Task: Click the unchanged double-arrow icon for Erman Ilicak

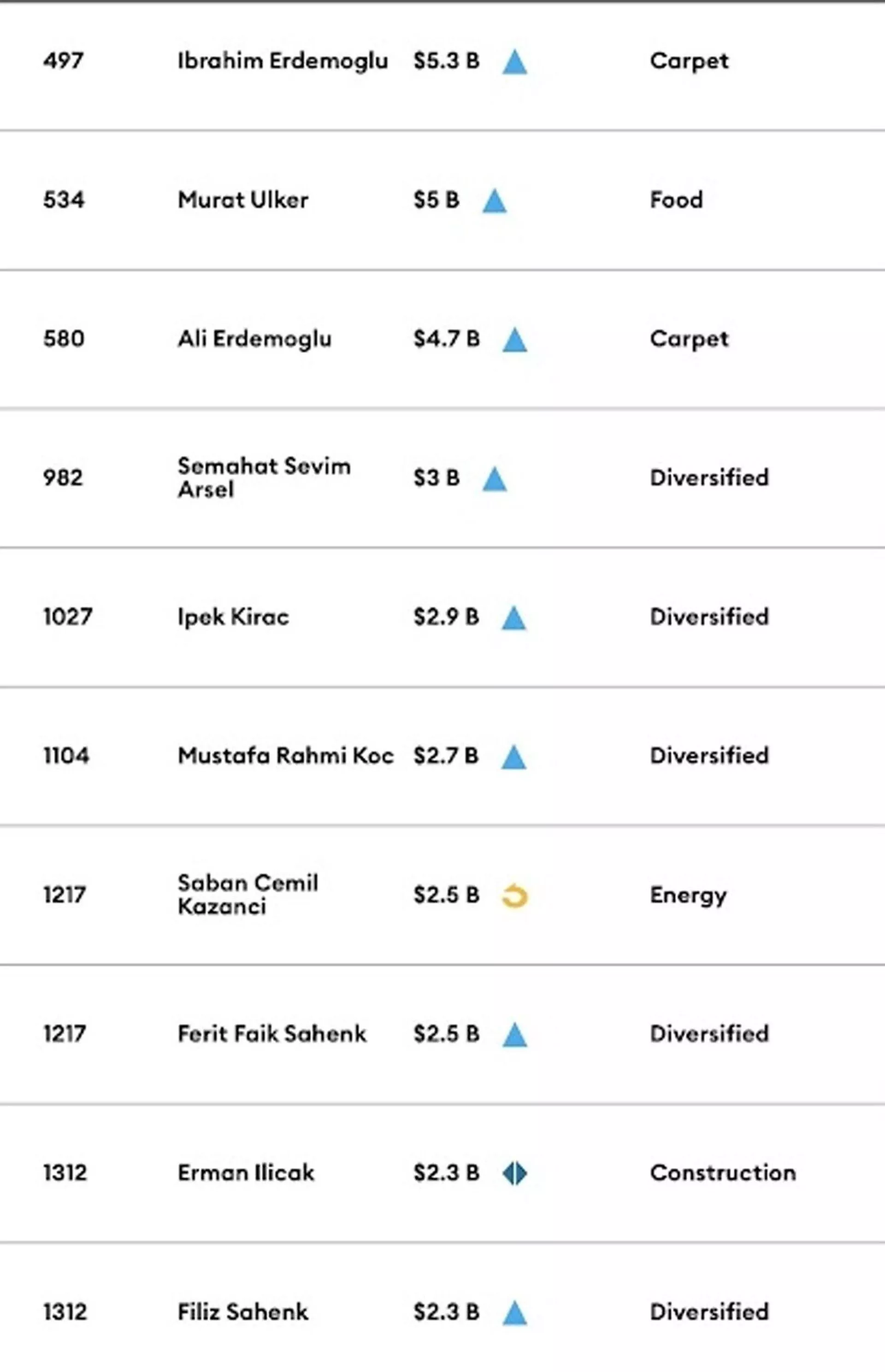Action: (514, 1173)
